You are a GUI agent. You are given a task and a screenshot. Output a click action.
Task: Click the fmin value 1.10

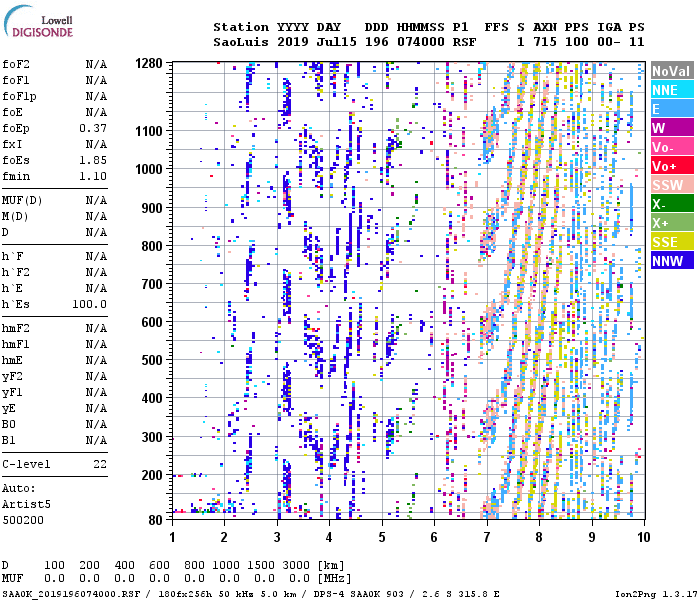click(93, 176)
